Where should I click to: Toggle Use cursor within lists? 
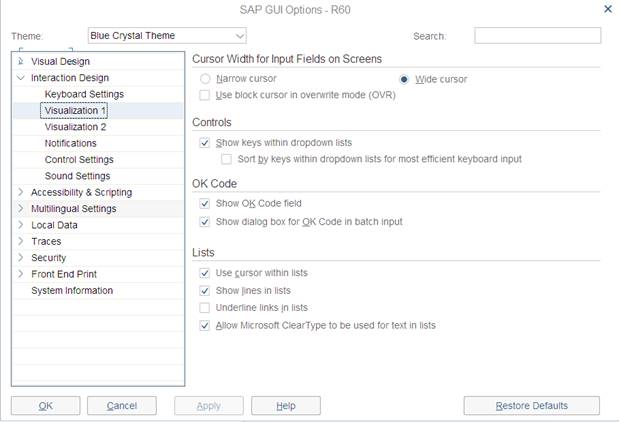204,273
